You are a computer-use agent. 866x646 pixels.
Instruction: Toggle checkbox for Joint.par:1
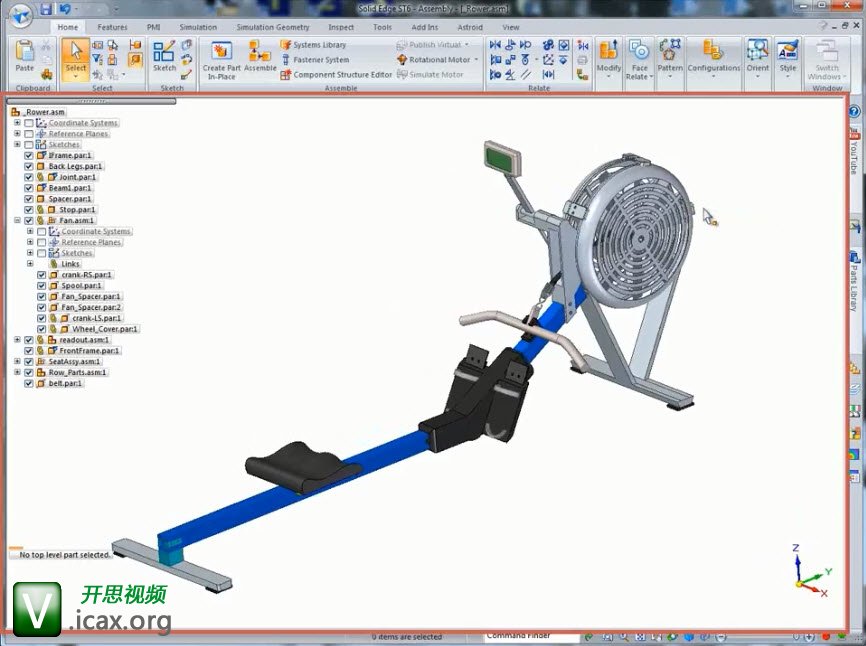point(29,177)
